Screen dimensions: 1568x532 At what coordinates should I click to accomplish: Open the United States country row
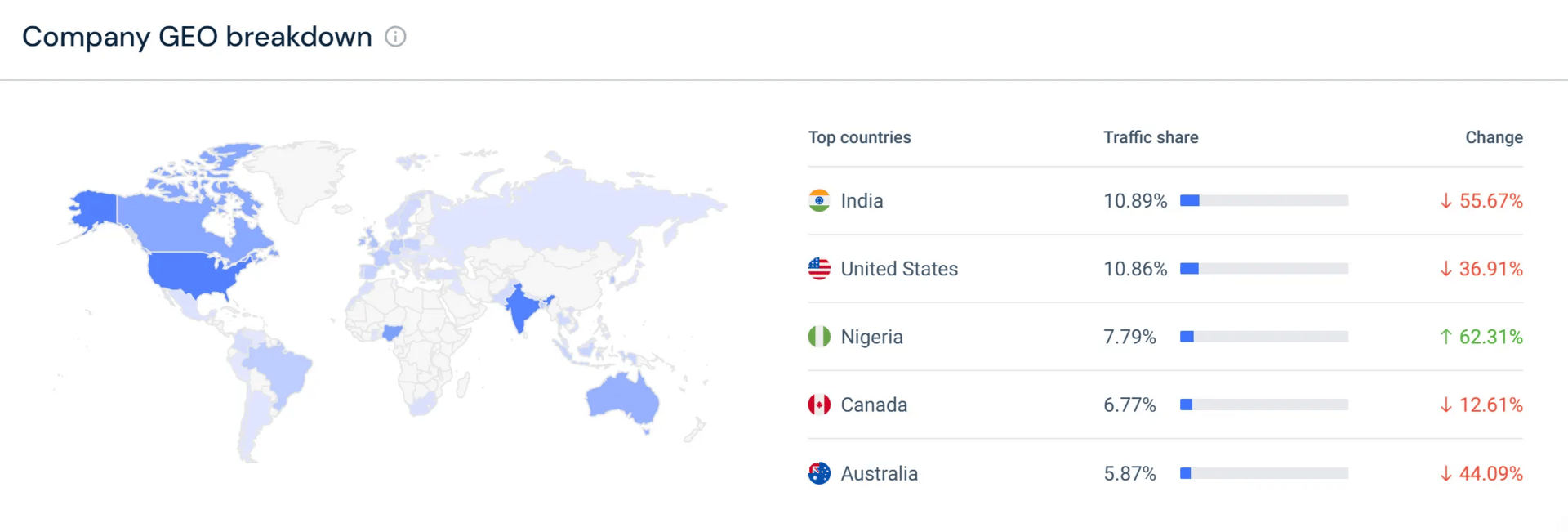(x=1165, y=269)
